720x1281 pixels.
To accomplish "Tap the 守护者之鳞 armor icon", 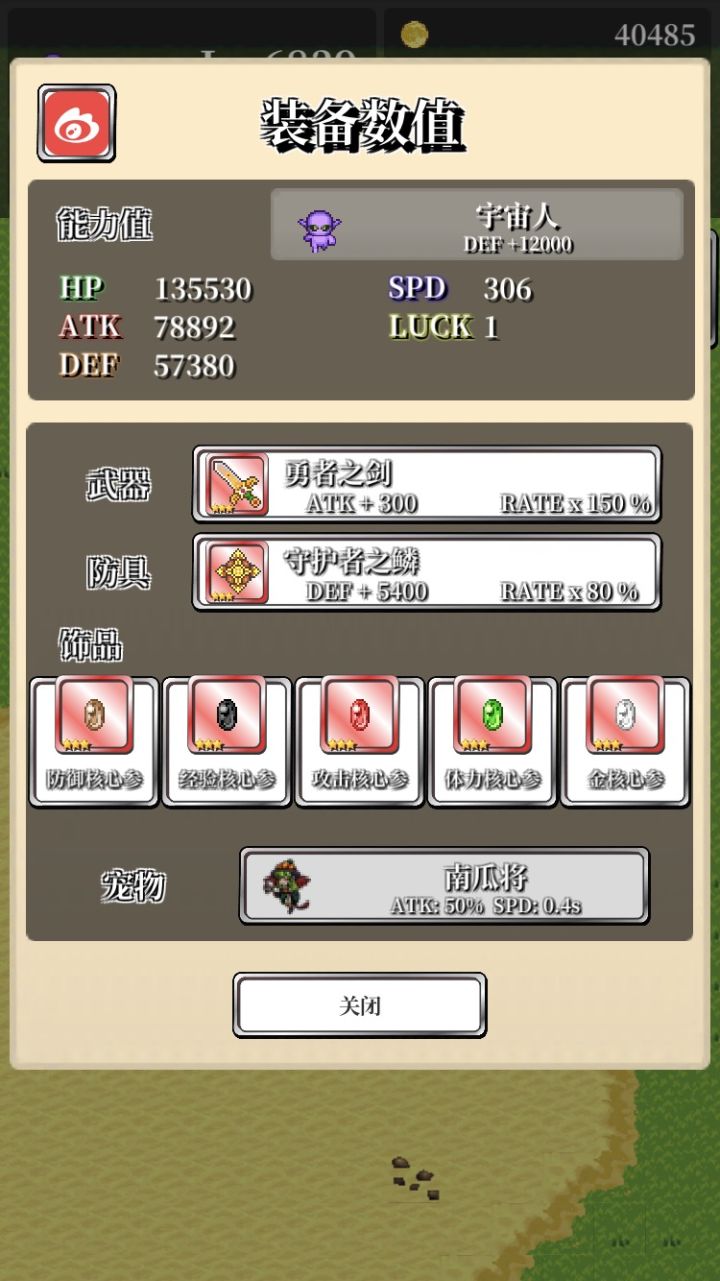I will (238, 573).
